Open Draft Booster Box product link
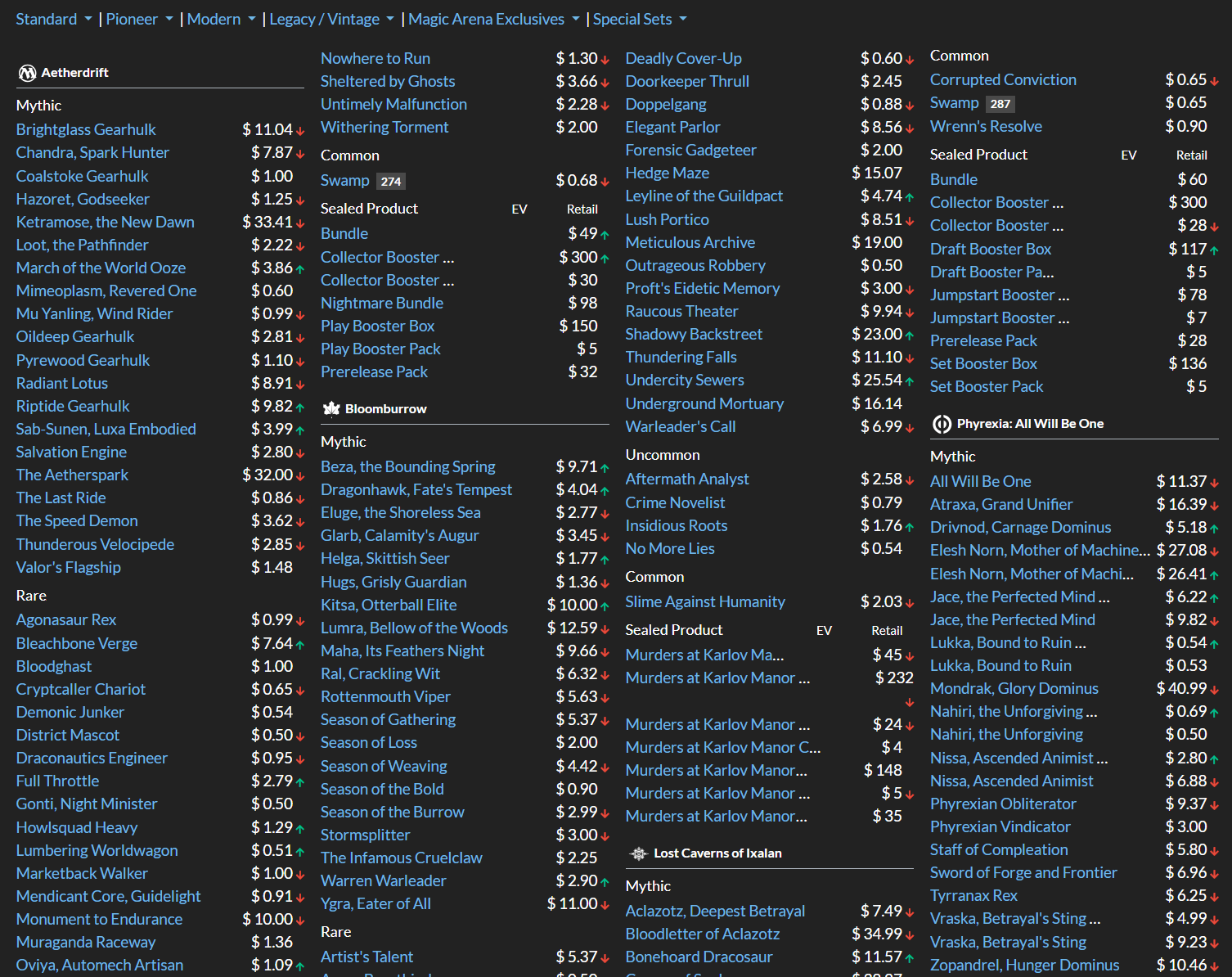 [991, 249]
